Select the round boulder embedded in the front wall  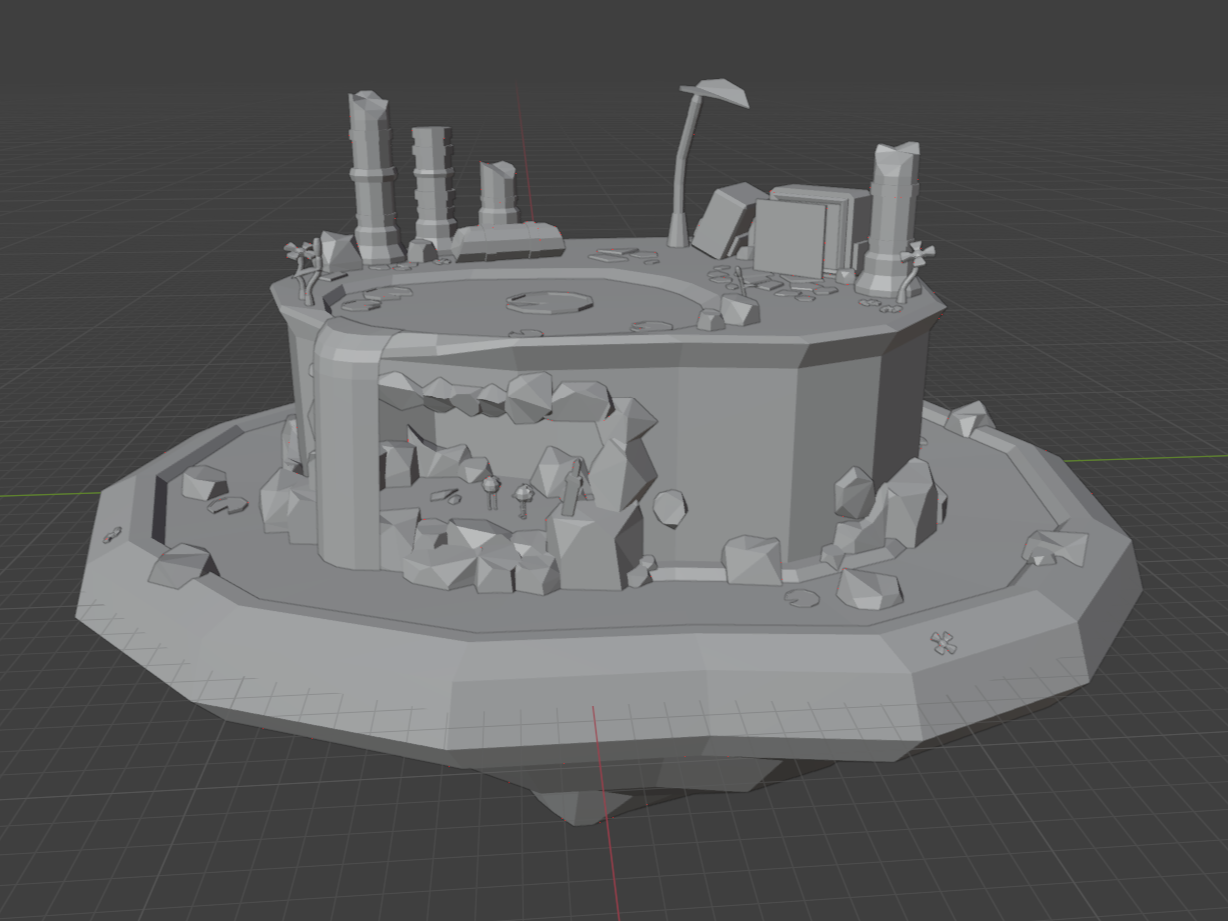pyautogui.click(x=670, y=507)
